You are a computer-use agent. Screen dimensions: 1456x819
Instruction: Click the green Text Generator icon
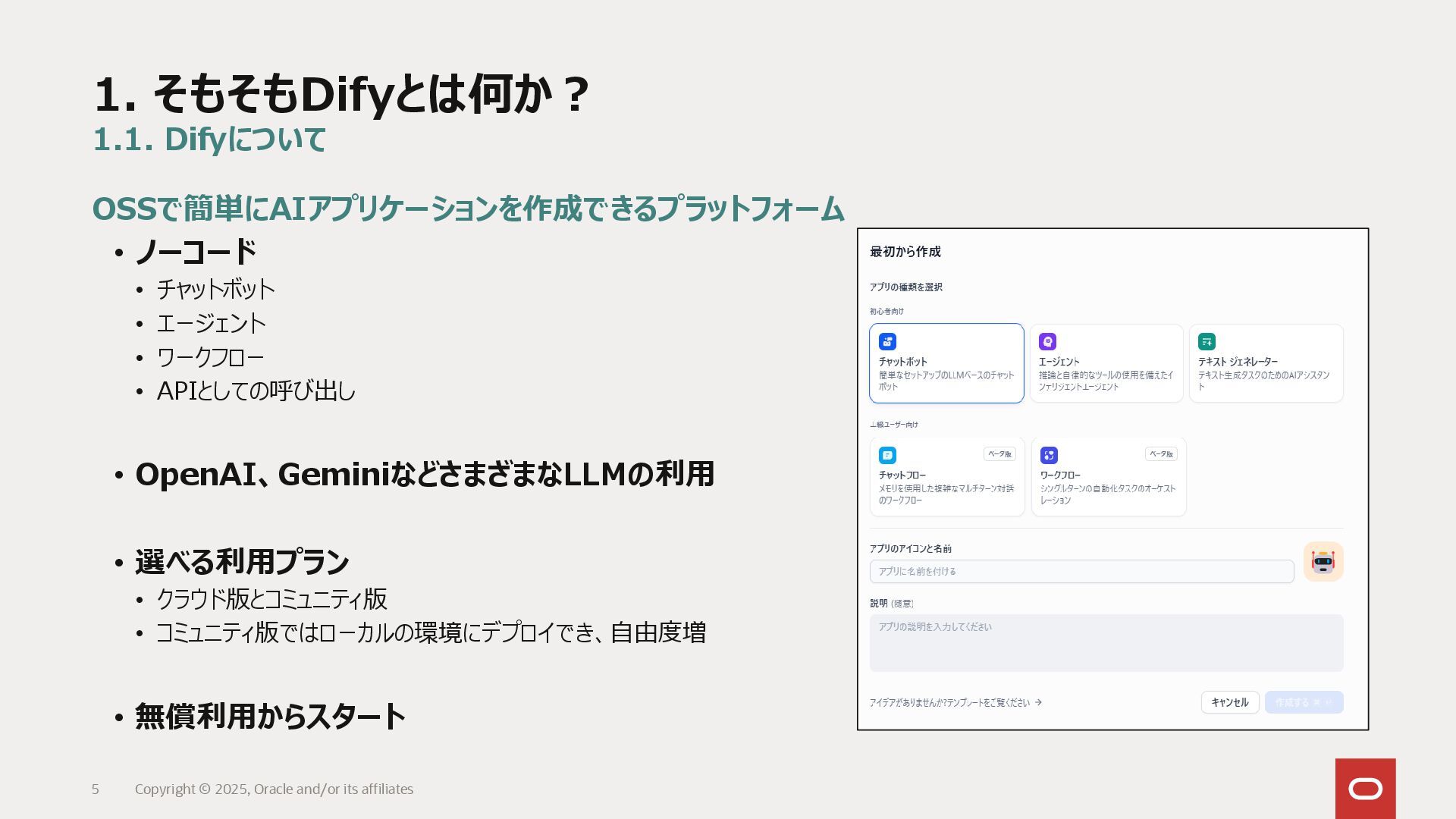[1207, 341]
